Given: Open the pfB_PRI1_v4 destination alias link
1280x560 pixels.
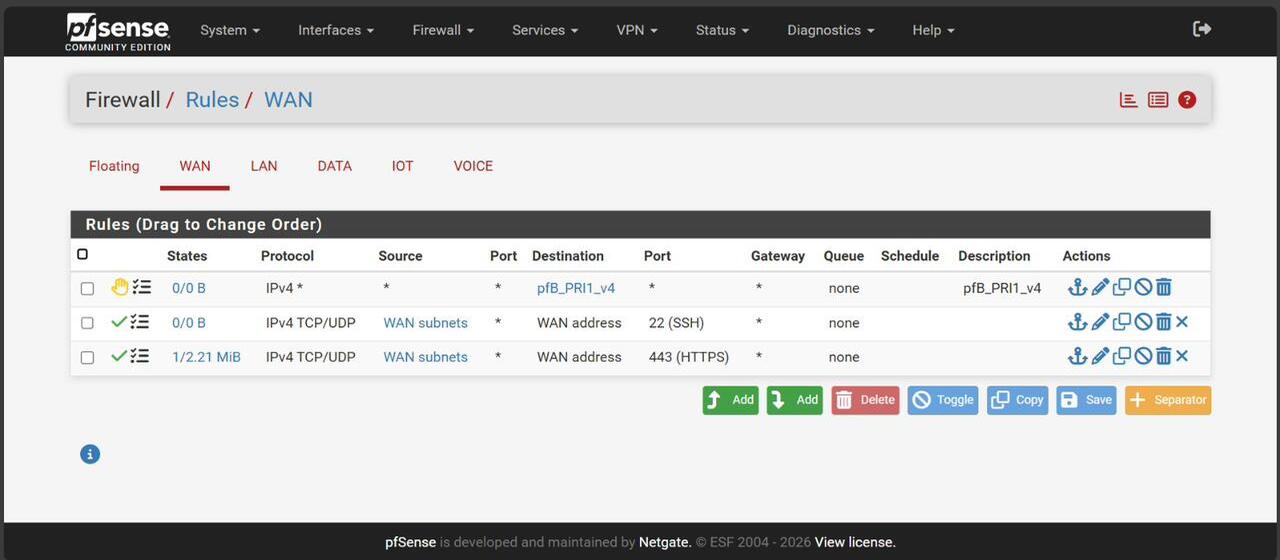Looking at the screenshot, I should 576,288.
